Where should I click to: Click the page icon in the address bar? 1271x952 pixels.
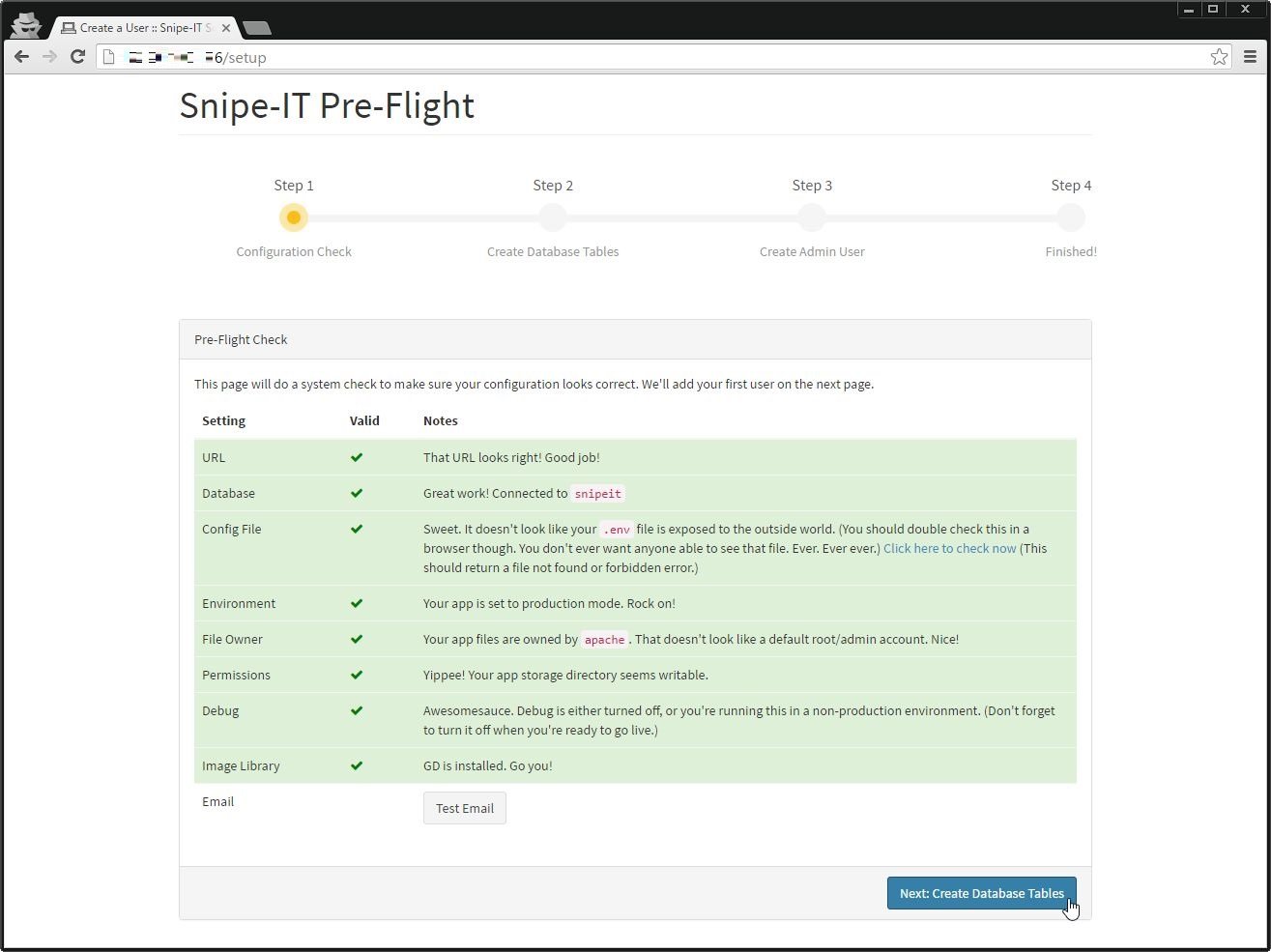click(x=109, y=57)
